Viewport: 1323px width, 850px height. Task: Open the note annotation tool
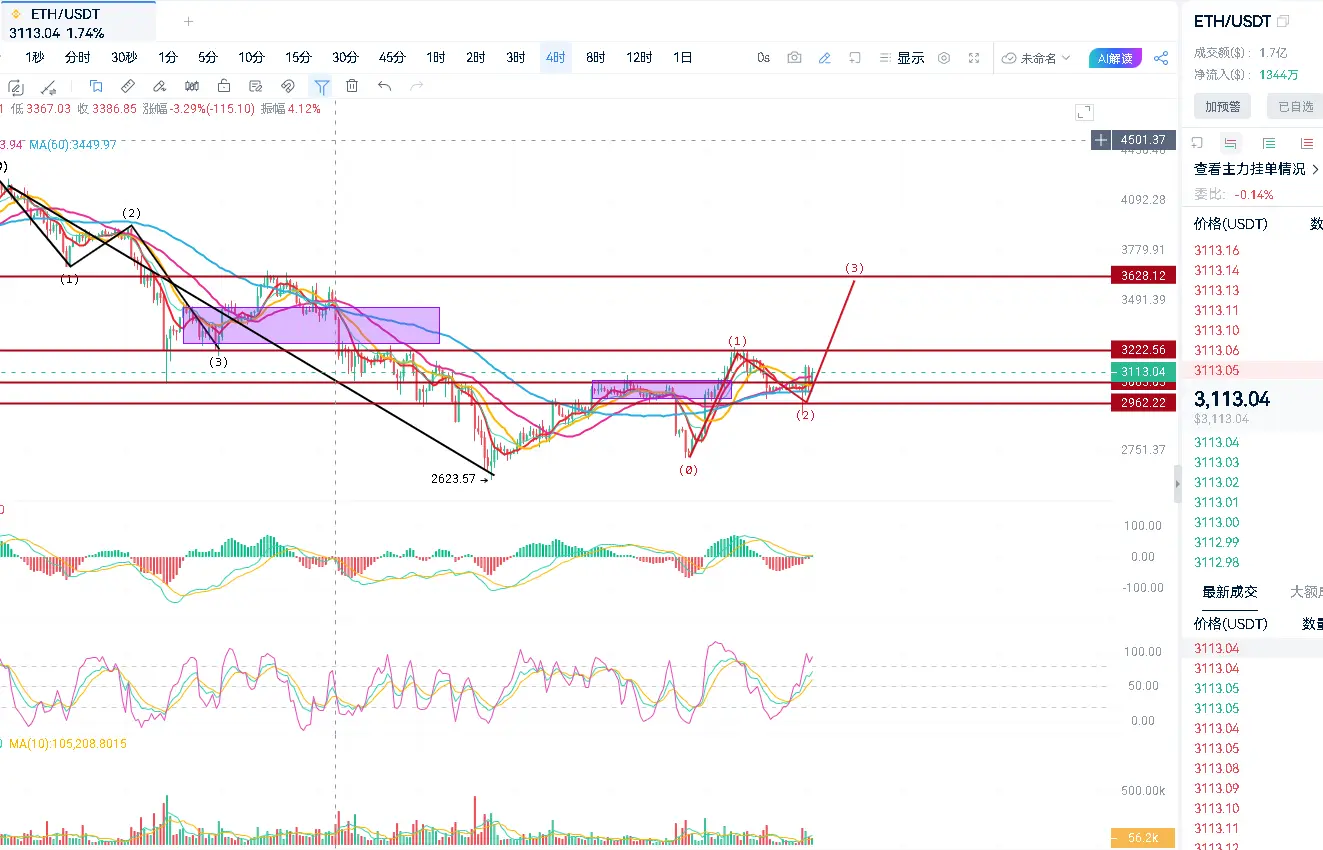256,86
